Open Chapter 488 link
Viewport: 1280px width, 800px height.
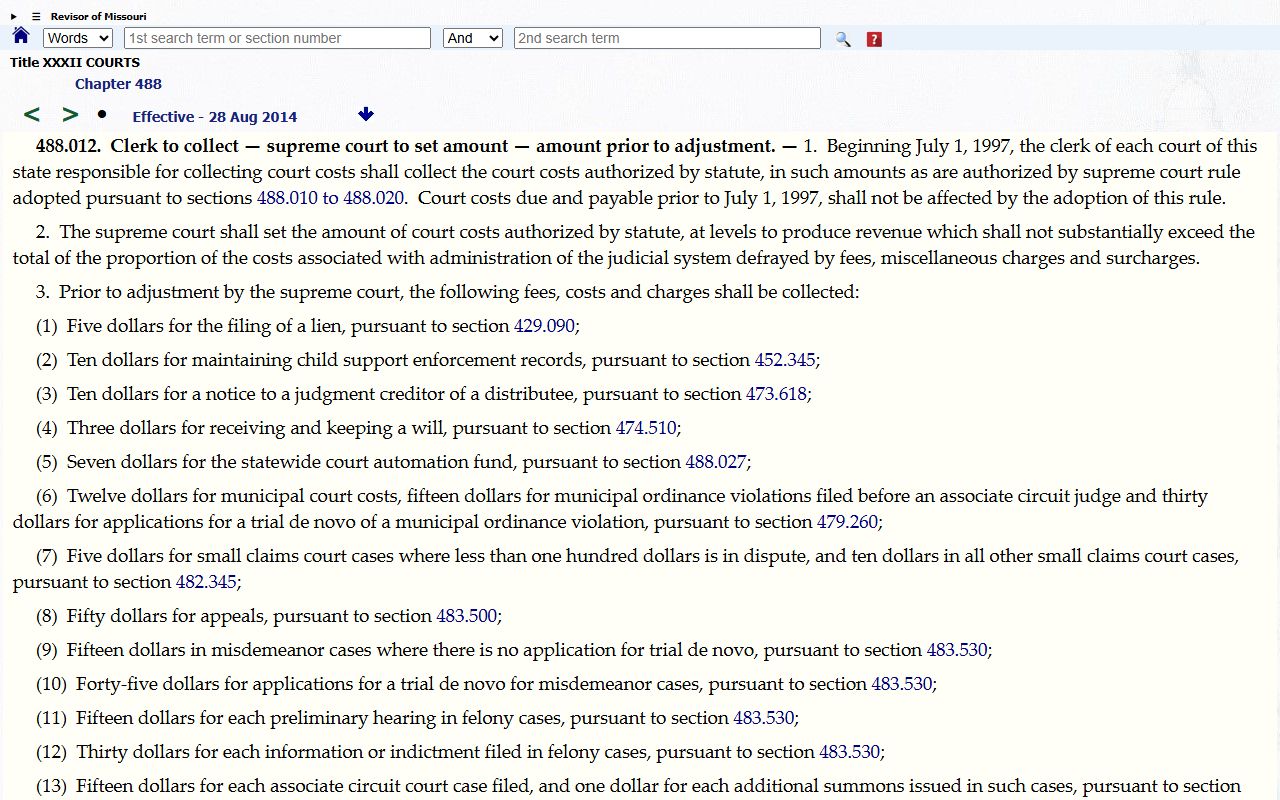pos(118,84)
